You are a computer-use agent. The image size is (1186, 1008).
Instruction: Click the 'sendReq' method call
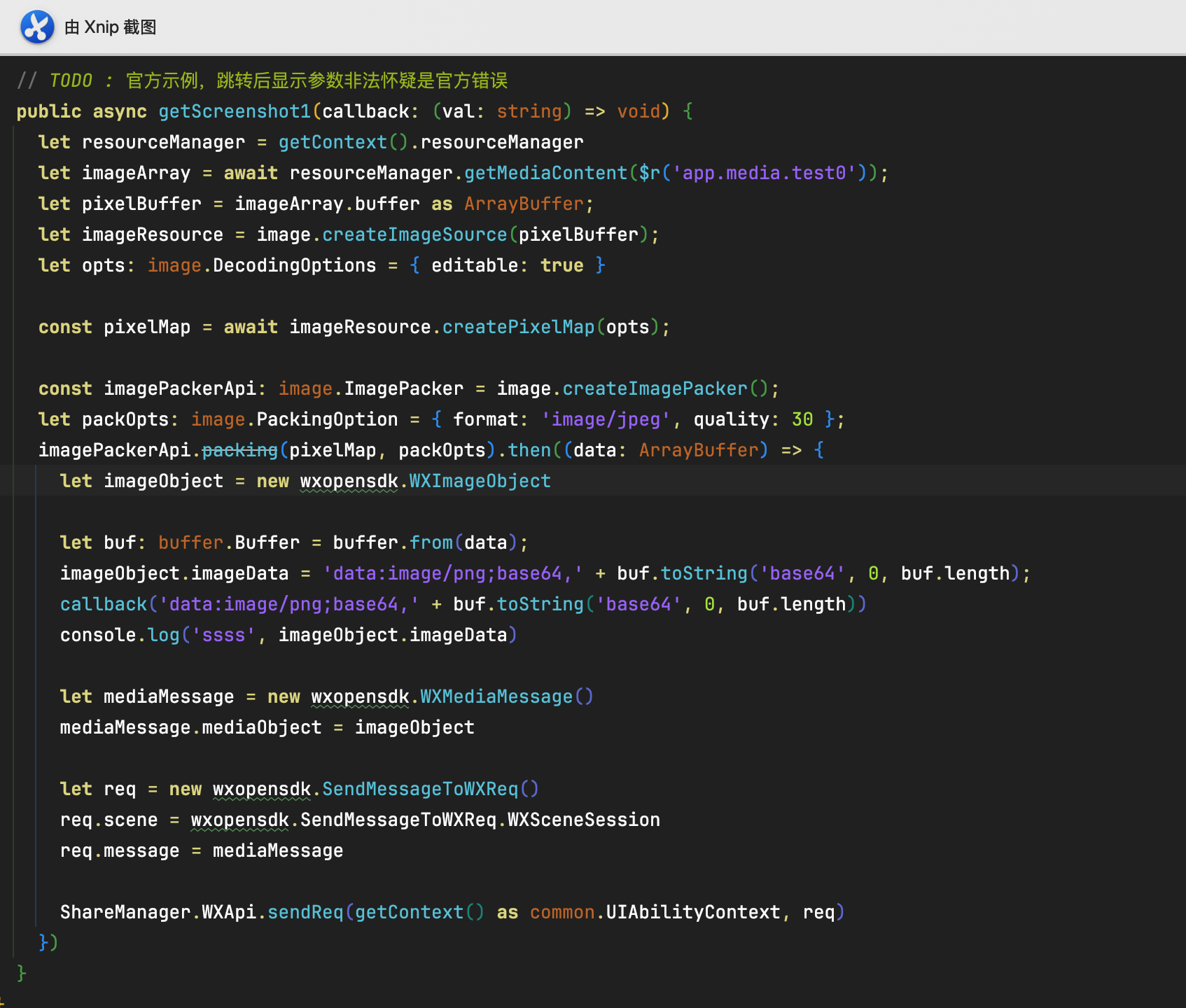305,912
